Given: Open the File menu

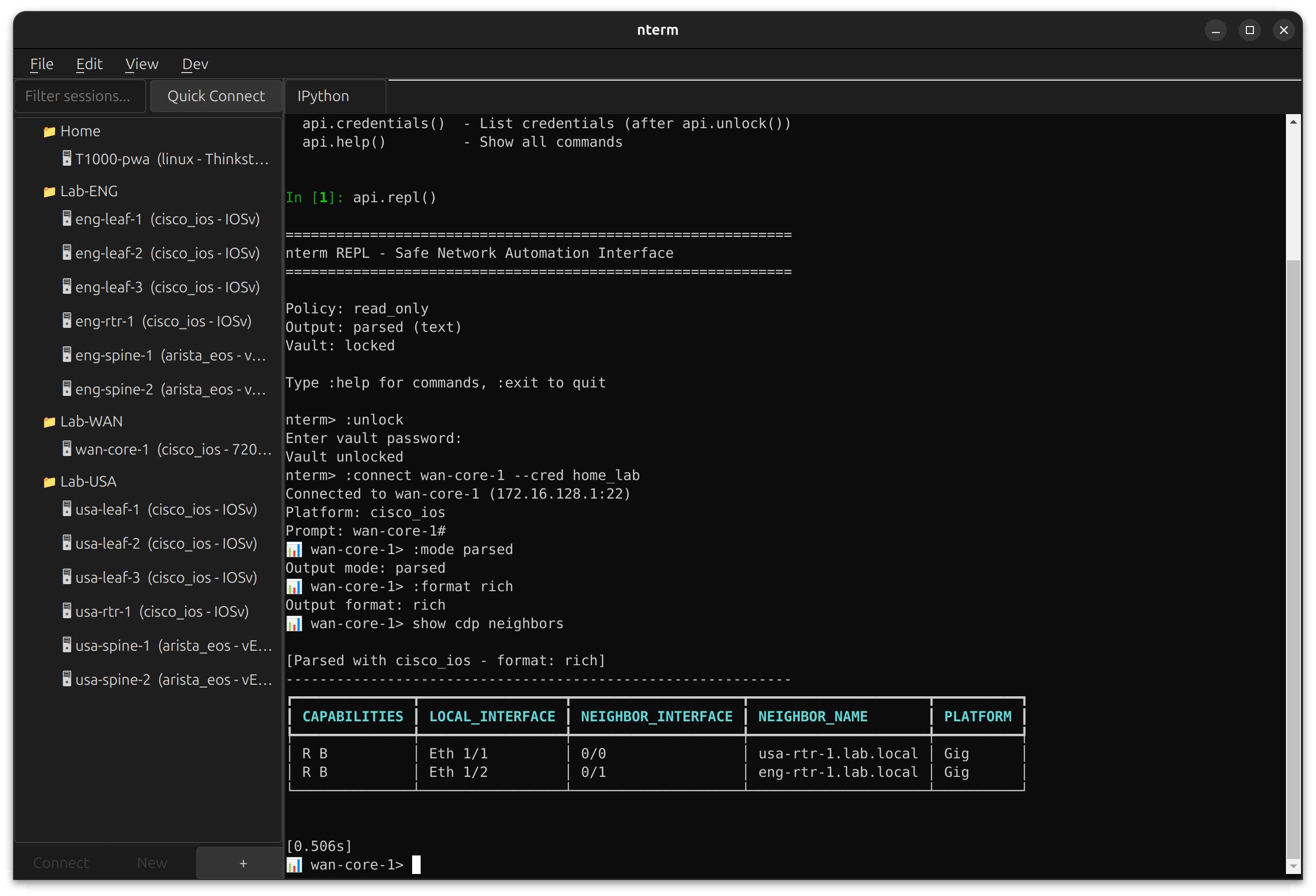Looking at the screenshot, I should point(42,64).
